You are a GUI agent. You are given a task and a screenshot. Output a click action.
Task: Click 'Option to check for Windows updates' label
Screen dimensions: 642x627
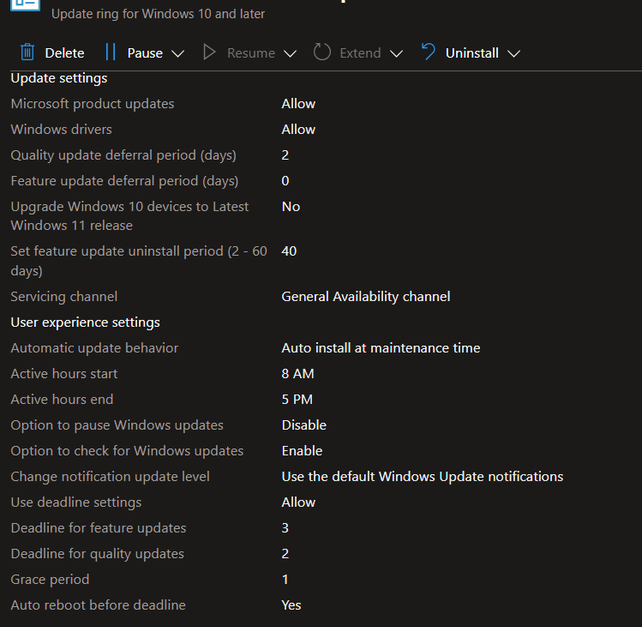[x=127, y=451]
